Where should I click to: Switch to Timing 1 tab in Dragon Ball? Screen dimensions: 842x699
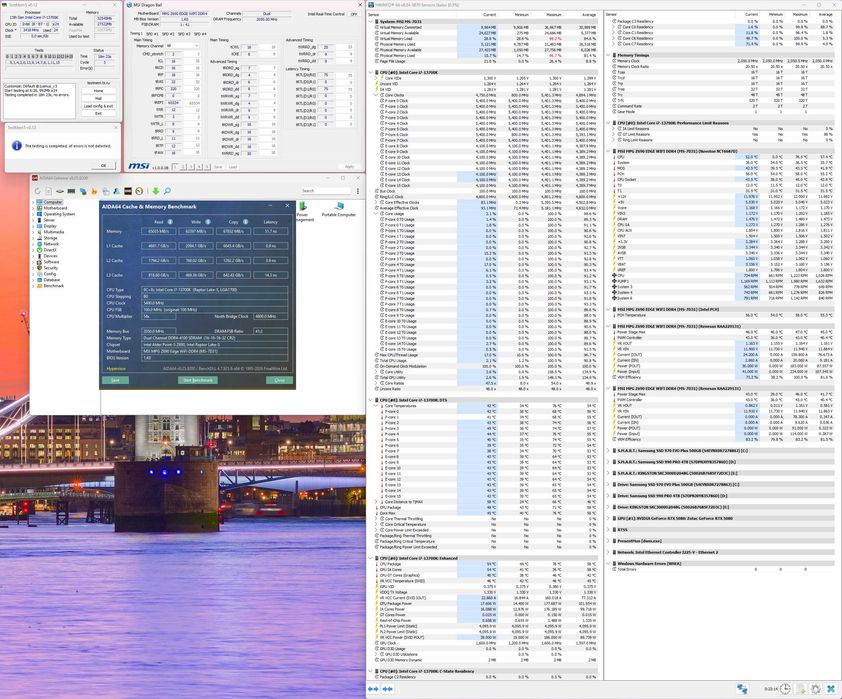tap(136, 34)
